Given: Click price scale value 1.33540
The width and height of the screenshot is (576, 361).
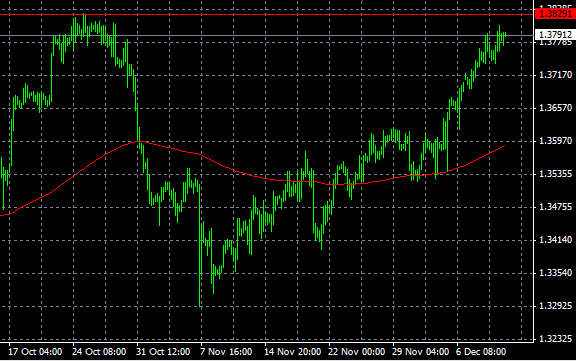Looking at the screenshot, I should point(555,273).
